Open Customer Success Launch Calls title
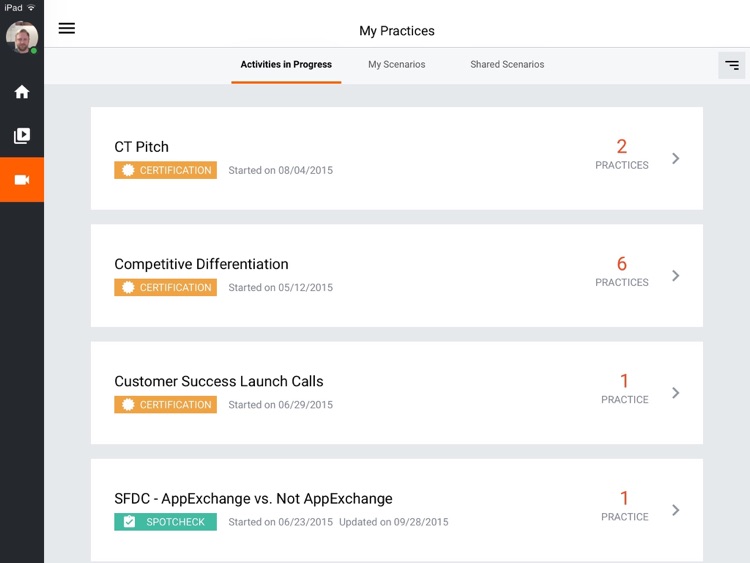The width and height of the screenshot is (750, 563). (219, 381)
